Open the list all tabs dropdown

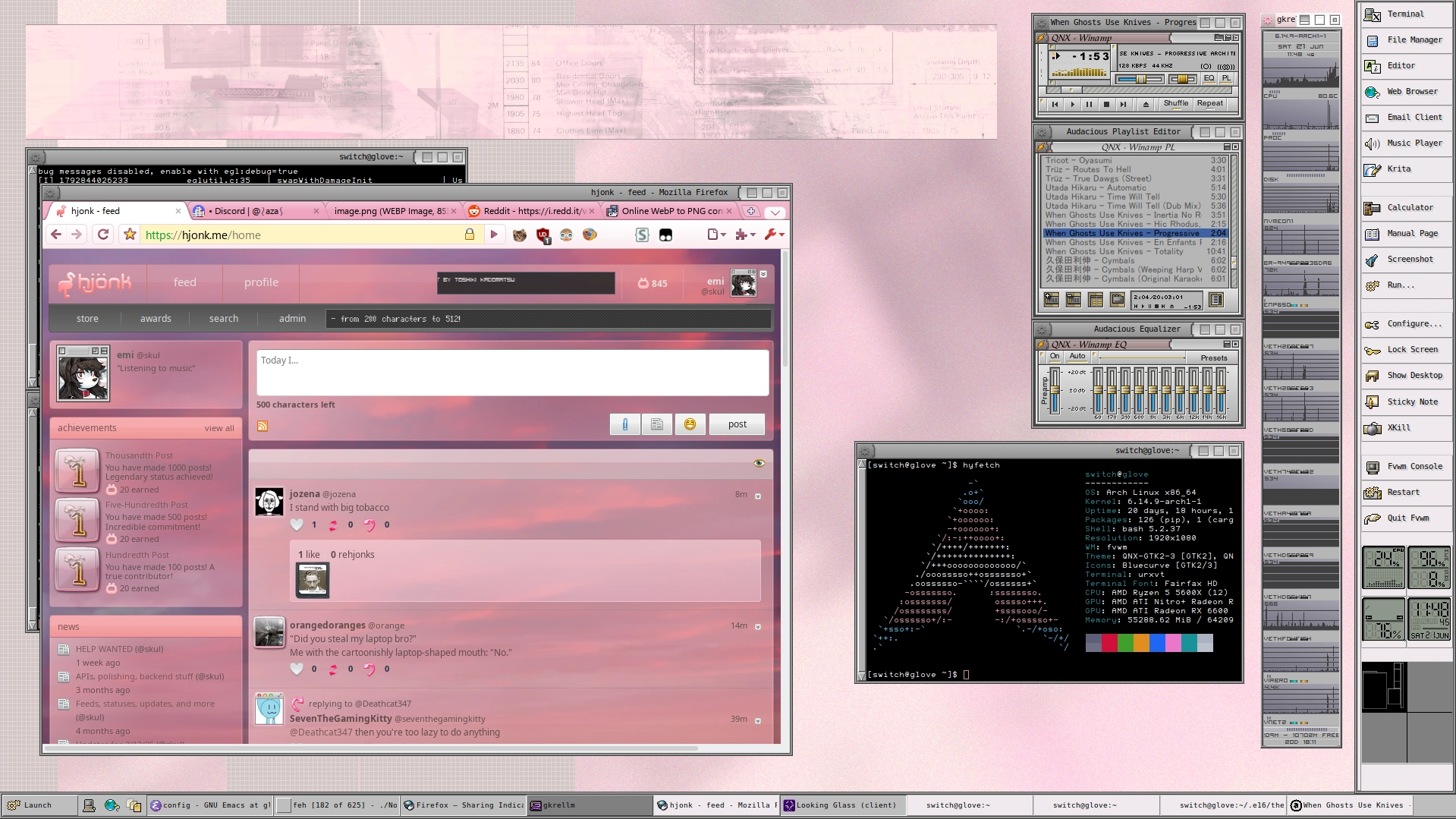tap(775, 212)
